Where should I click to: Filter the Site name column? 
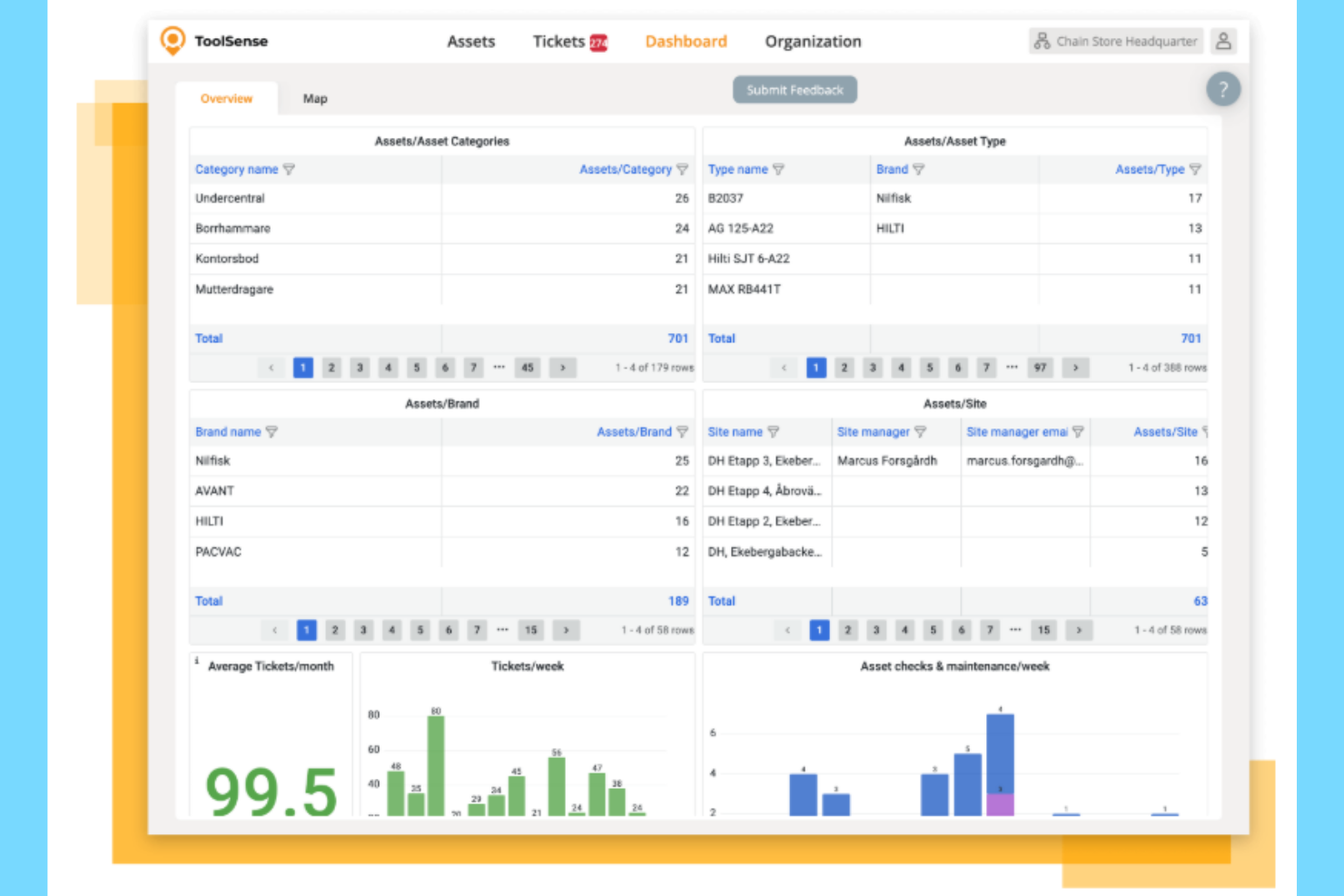coord(773,431)
